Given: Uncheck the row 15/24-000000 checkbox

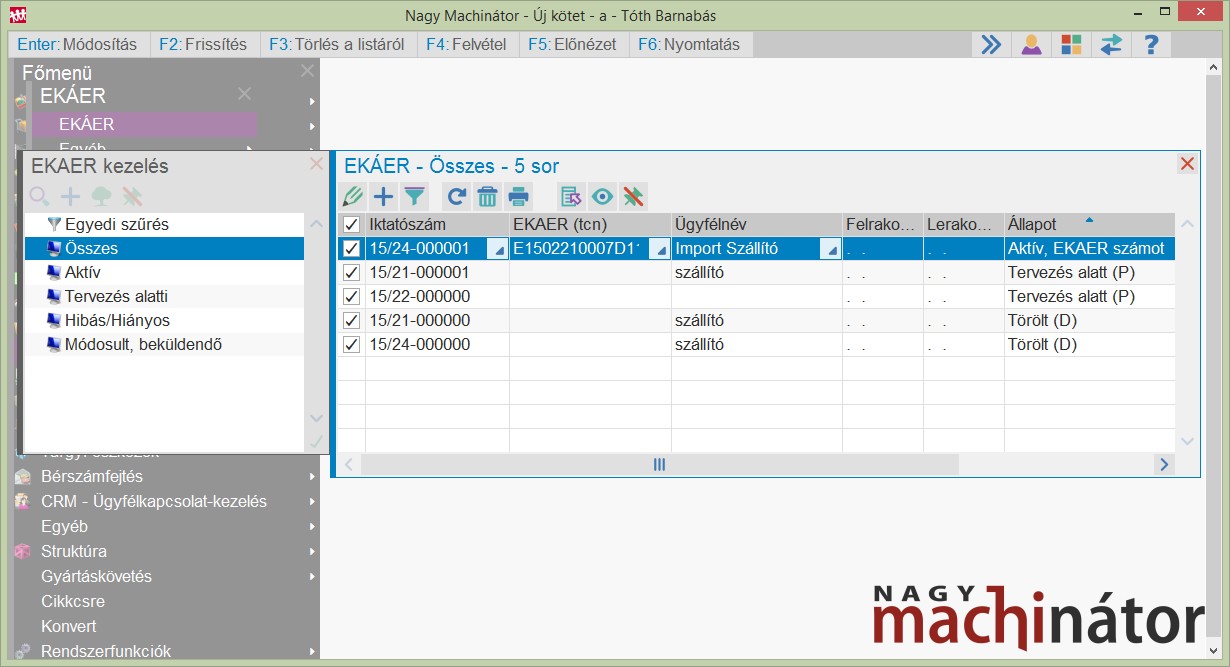Looking at the screenshot, I should pyautogui.click(x=351, y=344).
